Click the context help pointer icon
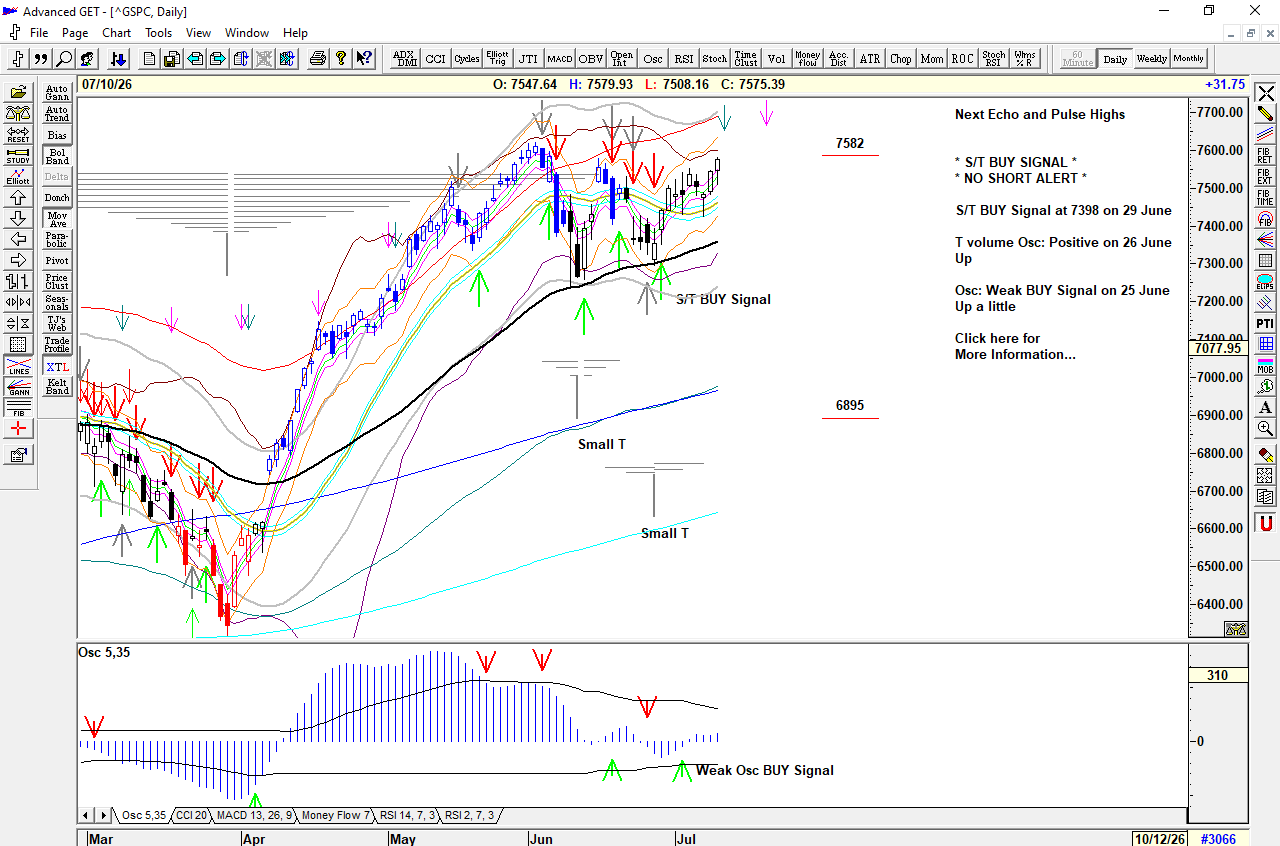Screen dimensions: 1280x846 [x=364, y=59]
